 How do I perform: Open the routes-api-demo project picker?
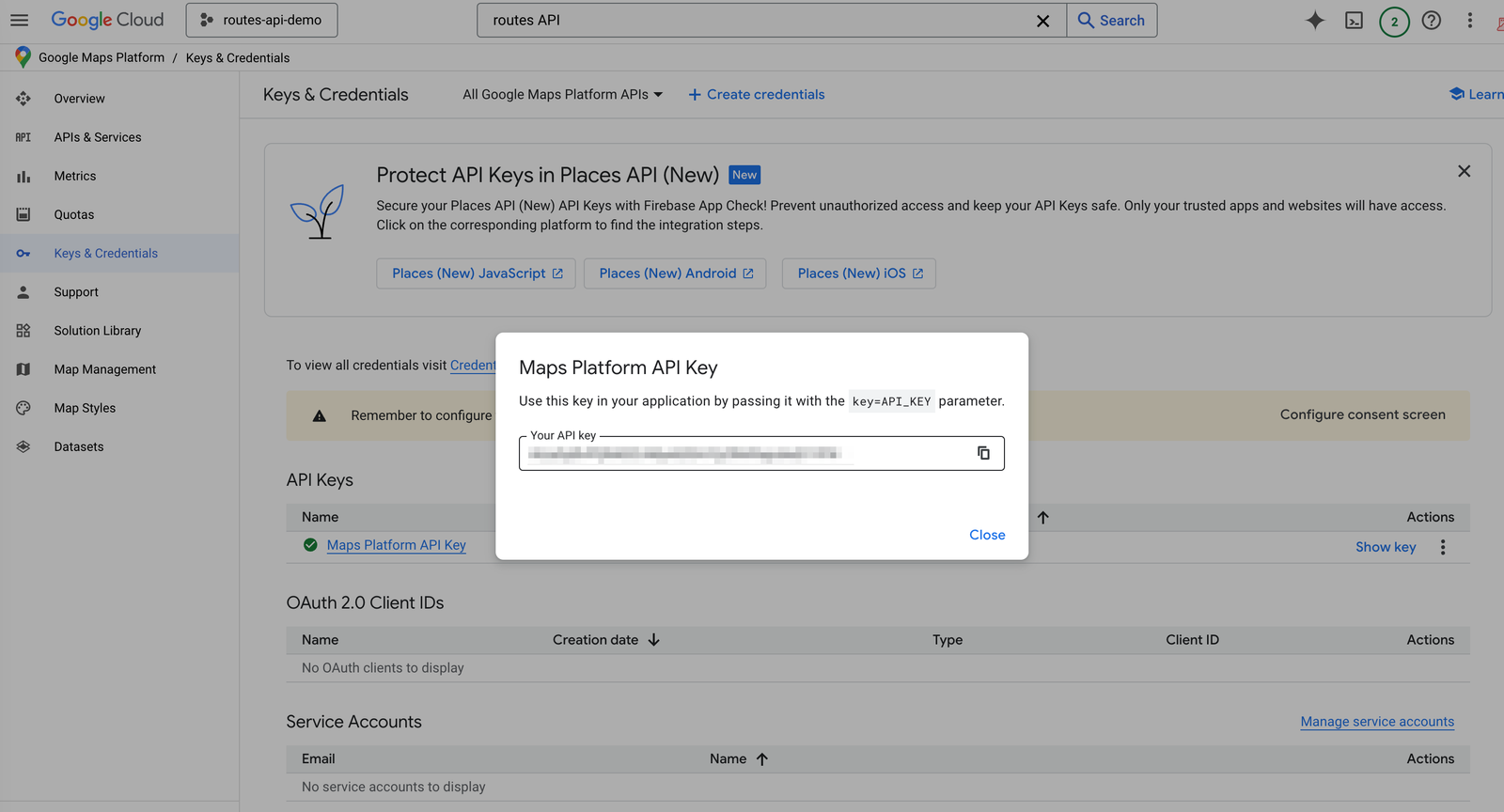click(x=261, y=20)
